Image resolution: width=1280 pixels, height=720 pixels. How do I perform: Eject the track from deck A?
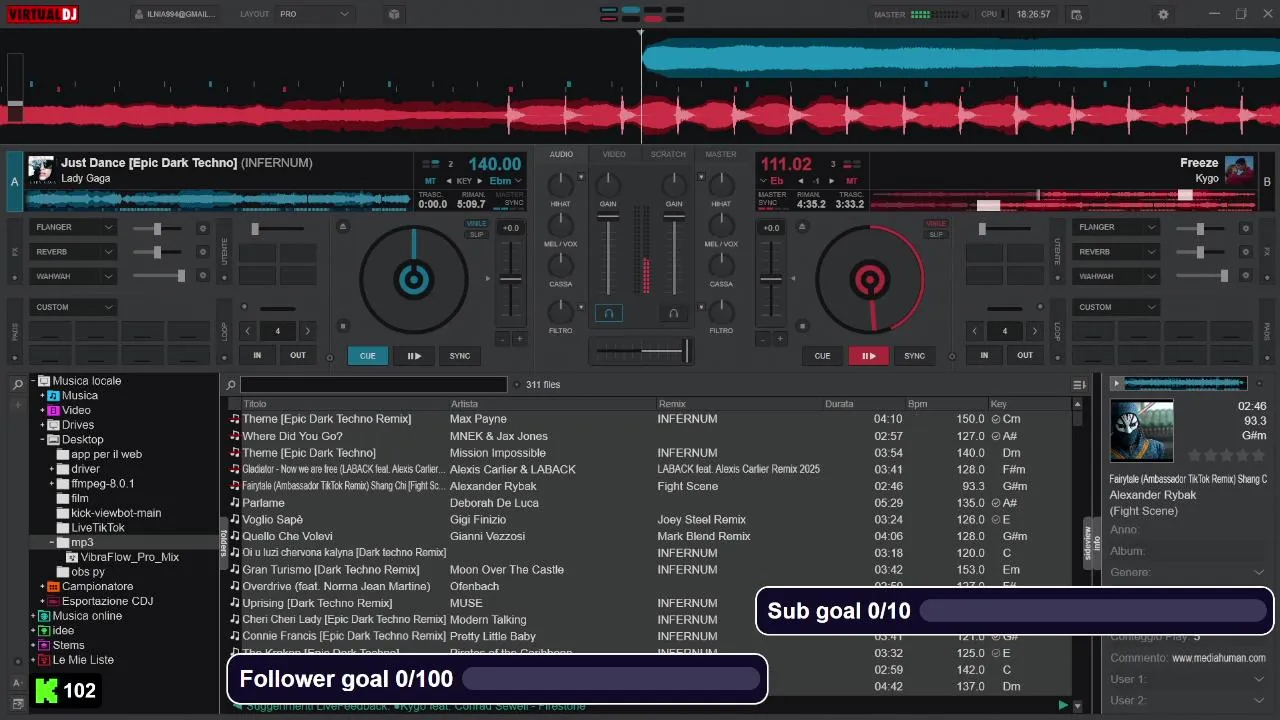point(343,226)
